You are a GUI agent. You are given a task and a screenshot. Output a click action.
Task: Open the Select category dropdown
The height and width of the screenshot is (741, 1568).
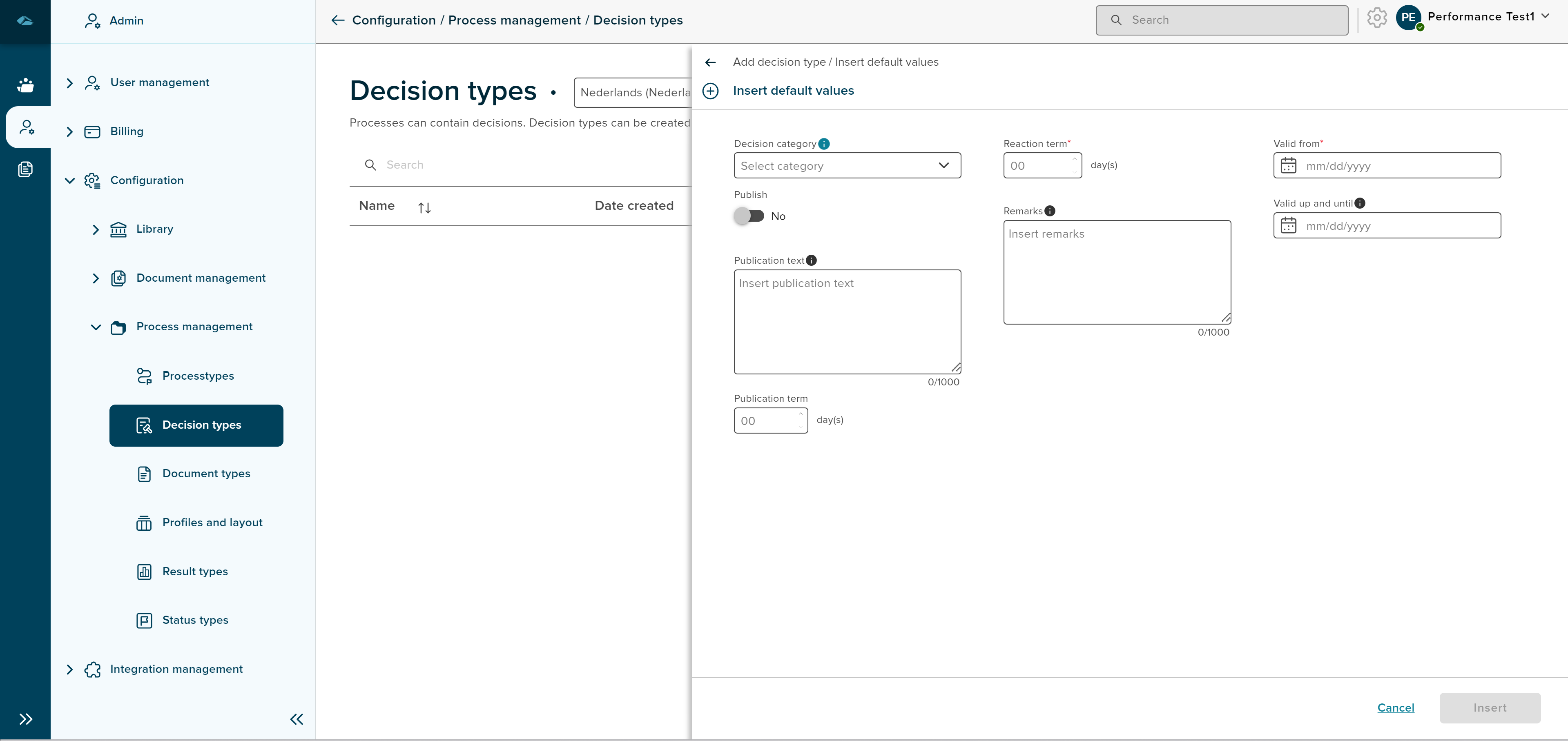(x=847, y=165)
